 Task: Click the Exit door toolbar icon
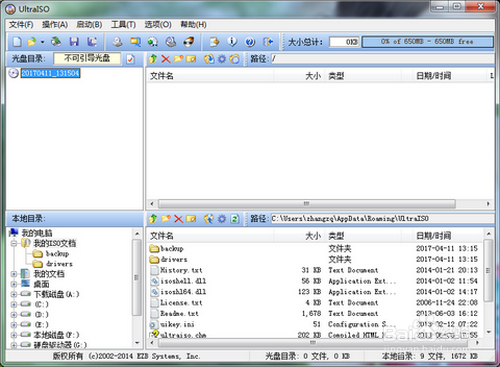click(268, 42)
